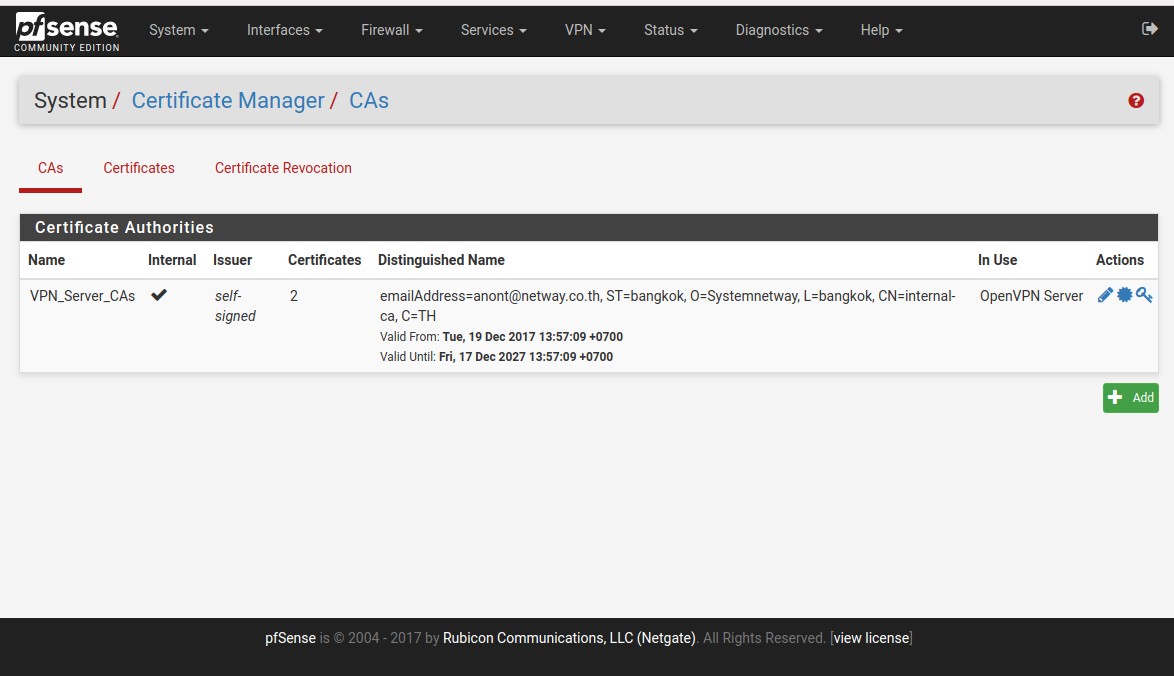Expand the VPN menu
This screenshot has height=676, width=1174.
(585, 30)
